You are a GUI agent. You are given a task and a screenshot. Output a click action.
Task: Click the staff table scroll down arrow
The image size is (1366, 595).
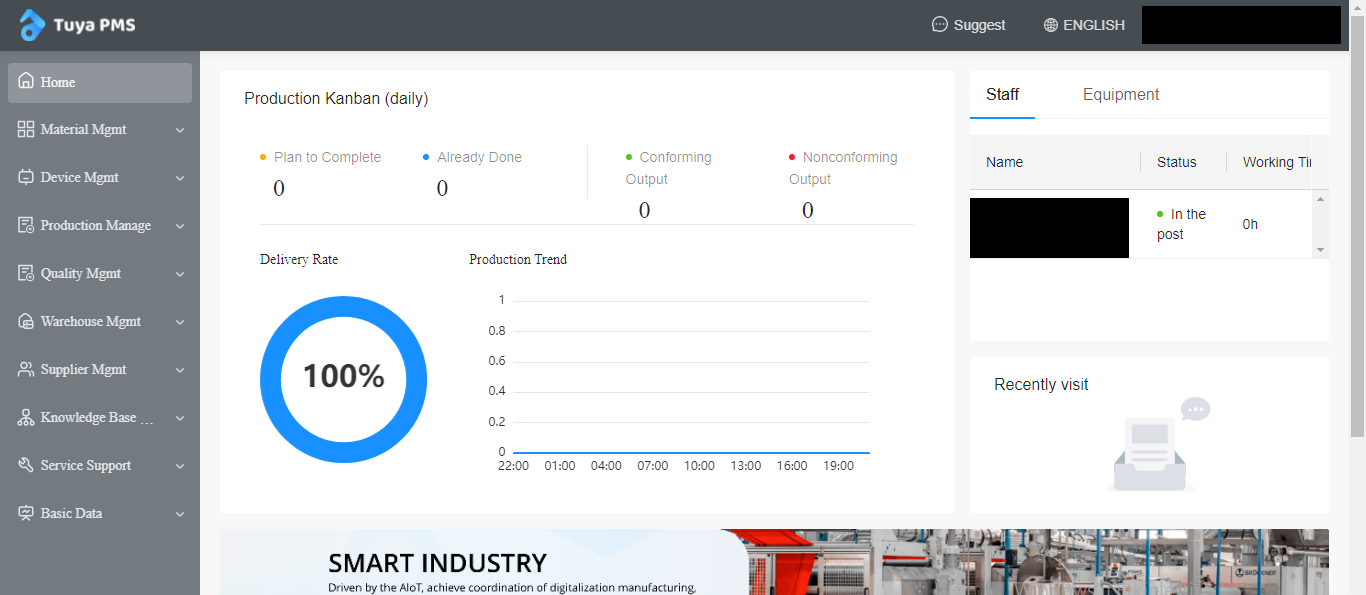coord(1320,249)
